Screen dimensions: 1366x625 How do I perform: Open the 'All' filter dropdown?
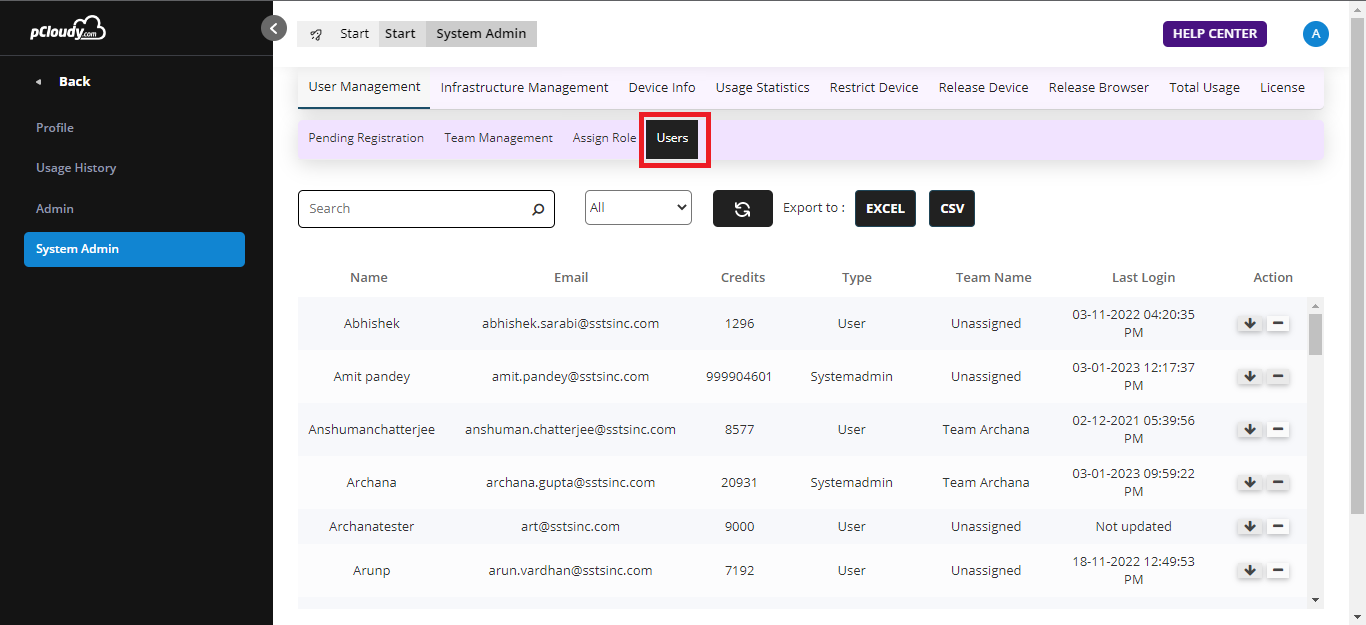pos(638,208)
